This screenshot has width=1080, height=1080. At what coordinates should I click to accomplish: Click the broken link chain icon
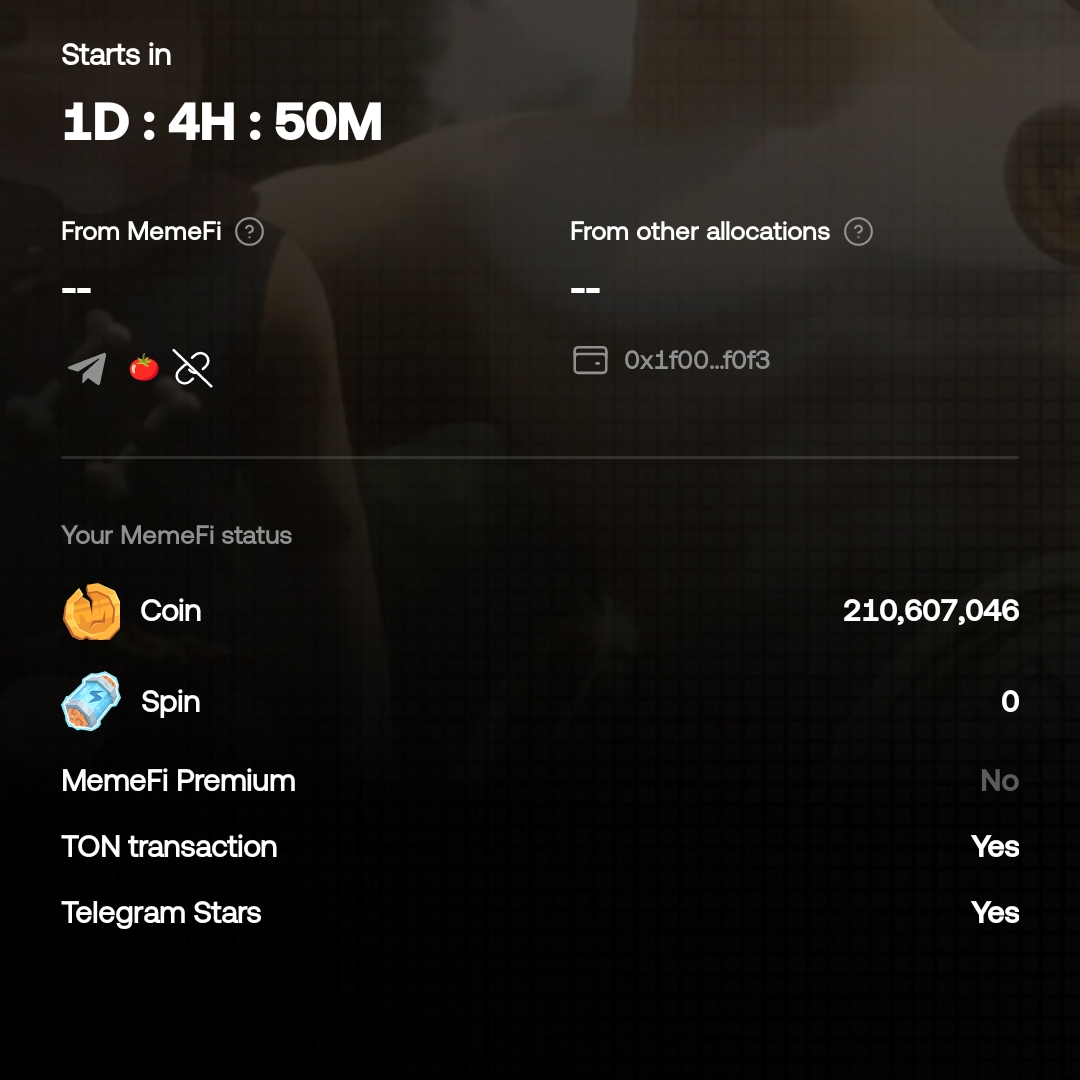coord(192,368)
